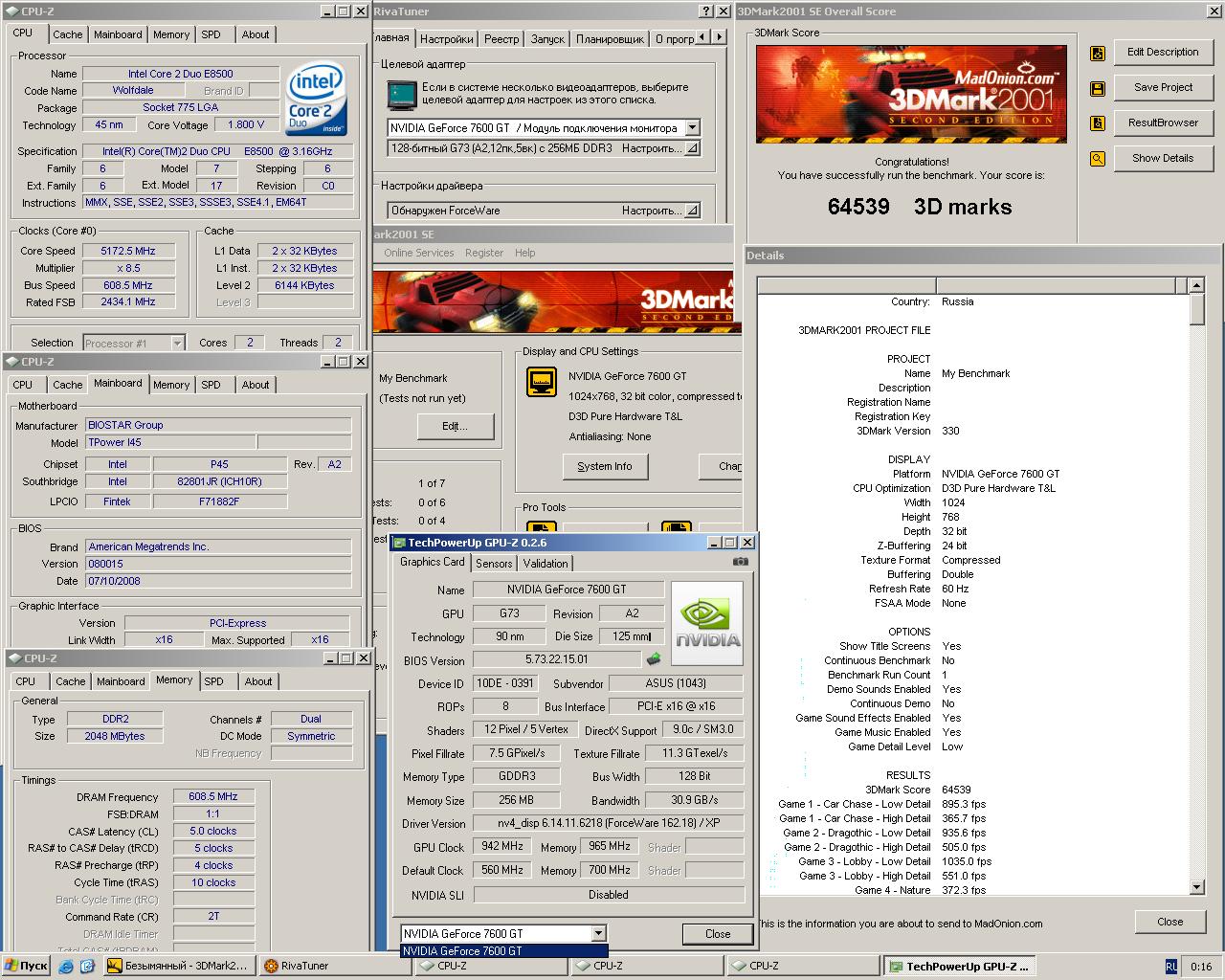The height and width of the screenshot is (980, 1225).
Task: Open the Register menu in 3DMark2001 SE
Action: [x=484, y=253]
